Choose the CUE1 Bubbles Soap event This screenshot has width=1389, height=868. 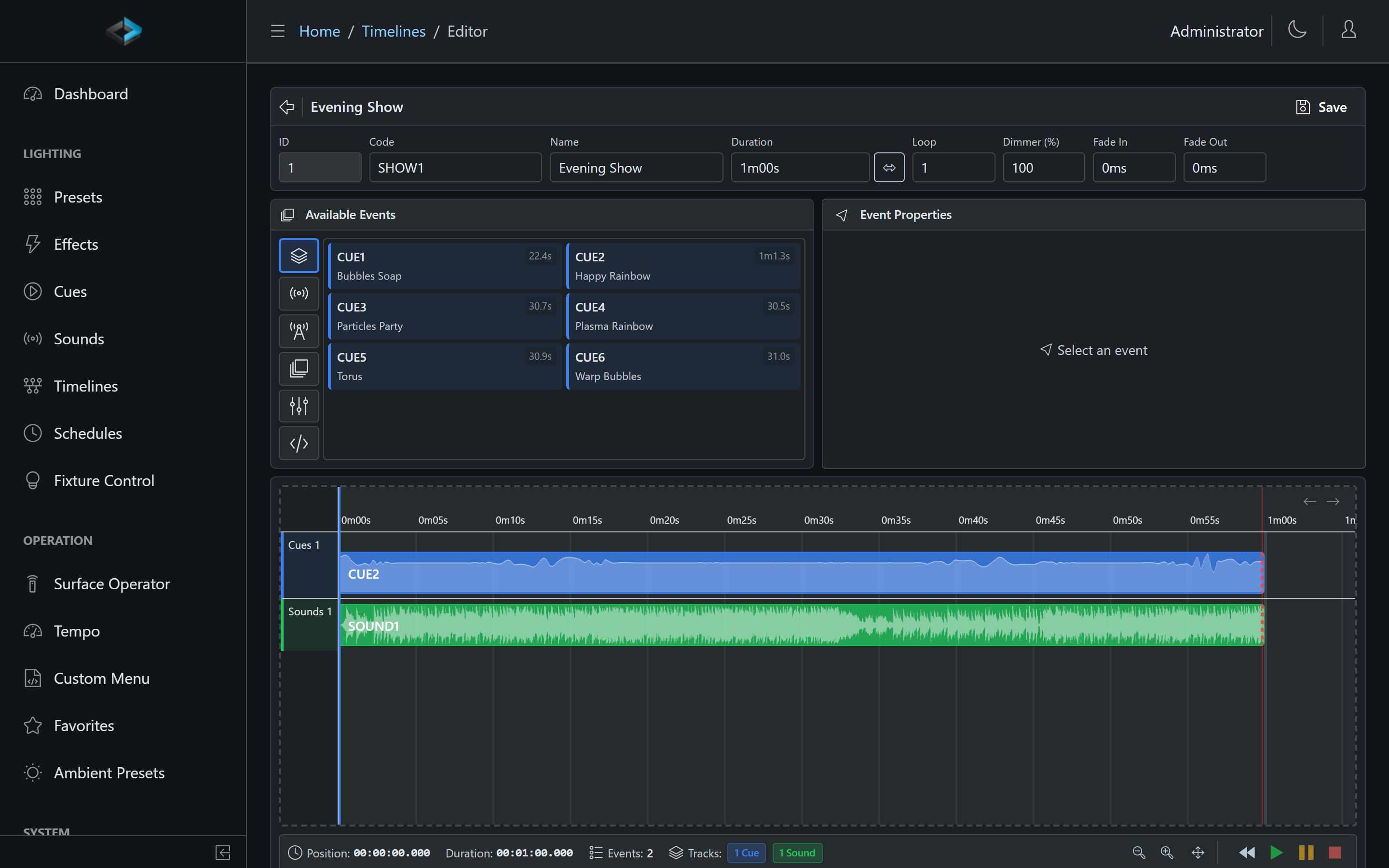coord(445,266)
